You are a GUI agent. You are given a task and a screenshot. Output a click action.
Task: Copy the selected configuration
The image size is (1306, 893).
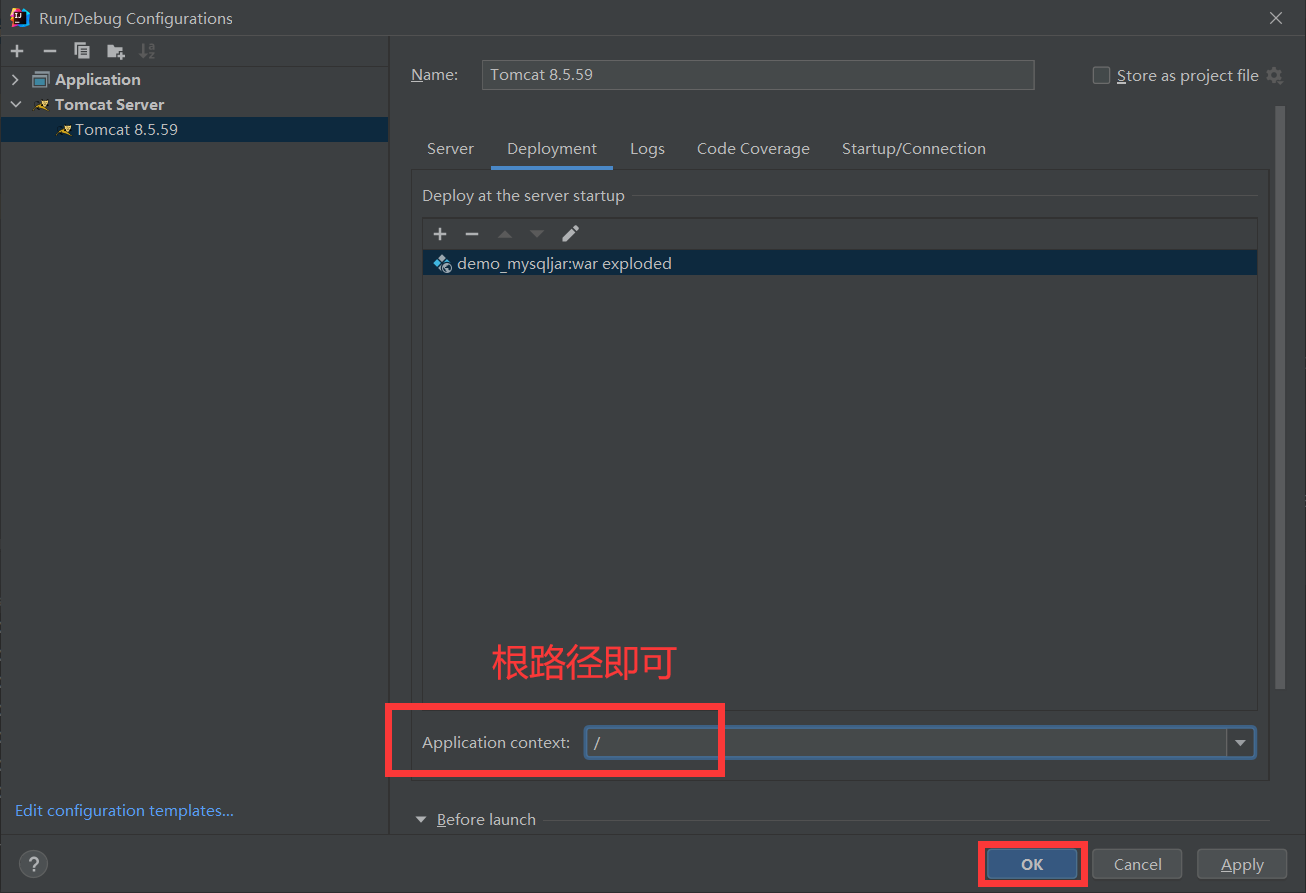[82, 51]
